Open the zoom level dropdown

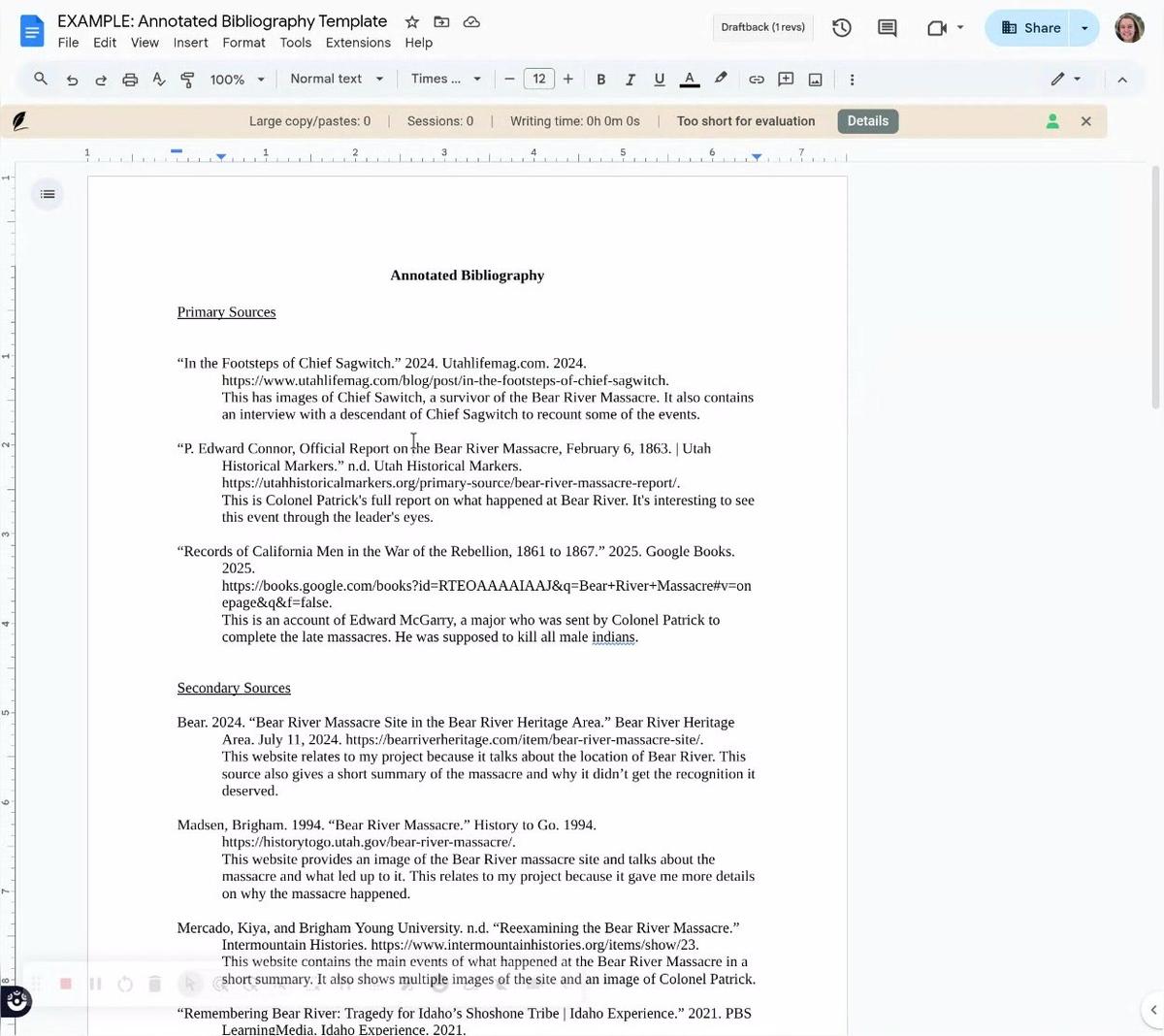click(236, 79)
